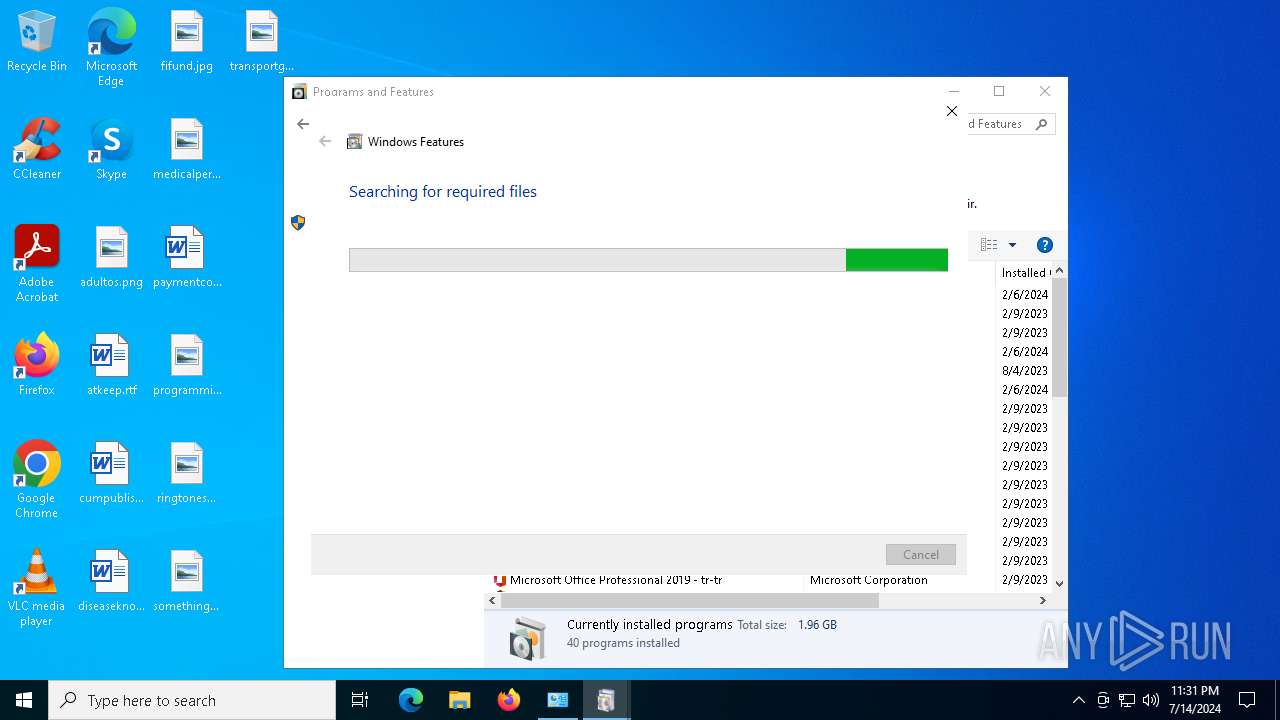Select the paymentco... Word document
The image size is (1280, 720).
pyautogui.click(x=187, y=258)
